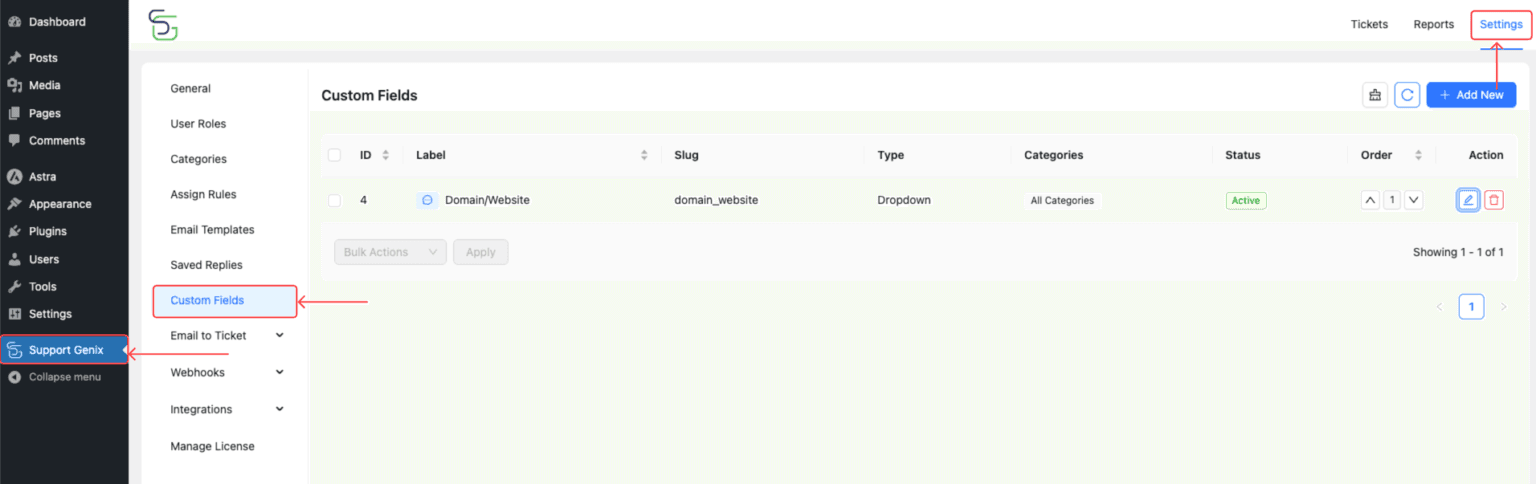Open Dashboard icon in WordPress sidebar
Screen dimensions: 1536x484
[x=15, y=22]
